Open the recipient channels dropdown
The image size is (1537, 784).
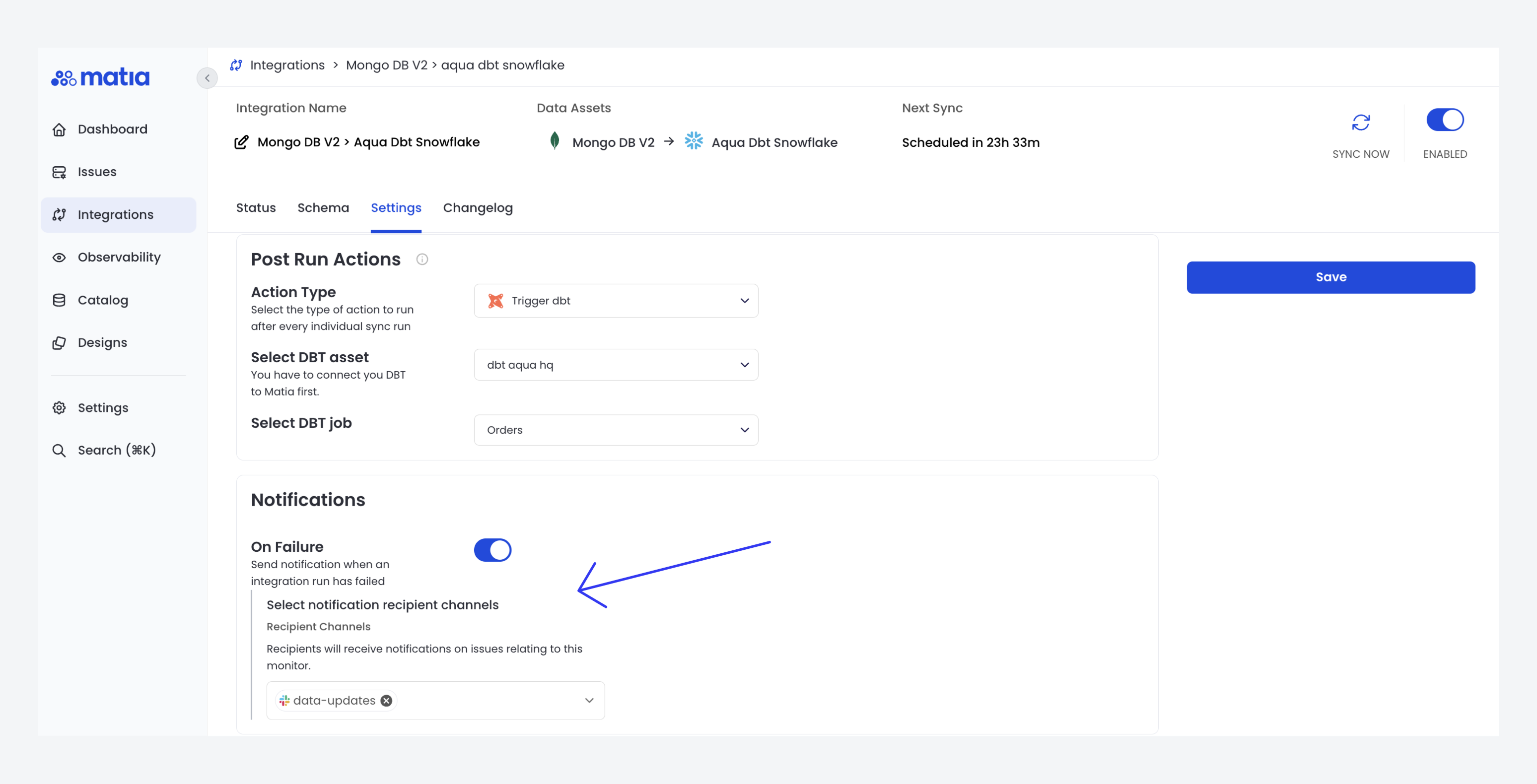(x=588, y=700)
